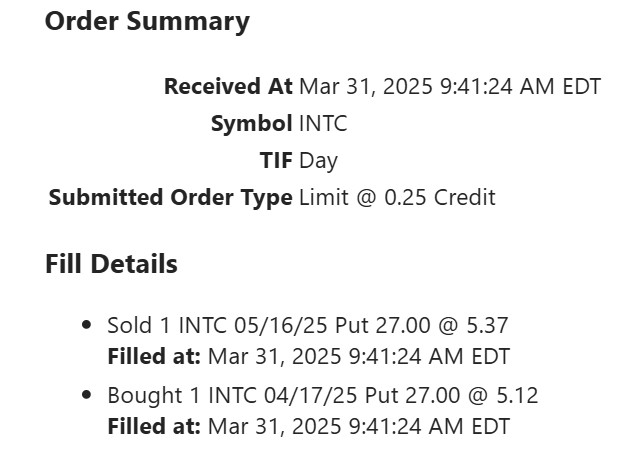The height and width of the screenshot is (450, 622).
Task: Select the timestamp under the Sold fill
Action: [x=358, y=356]
